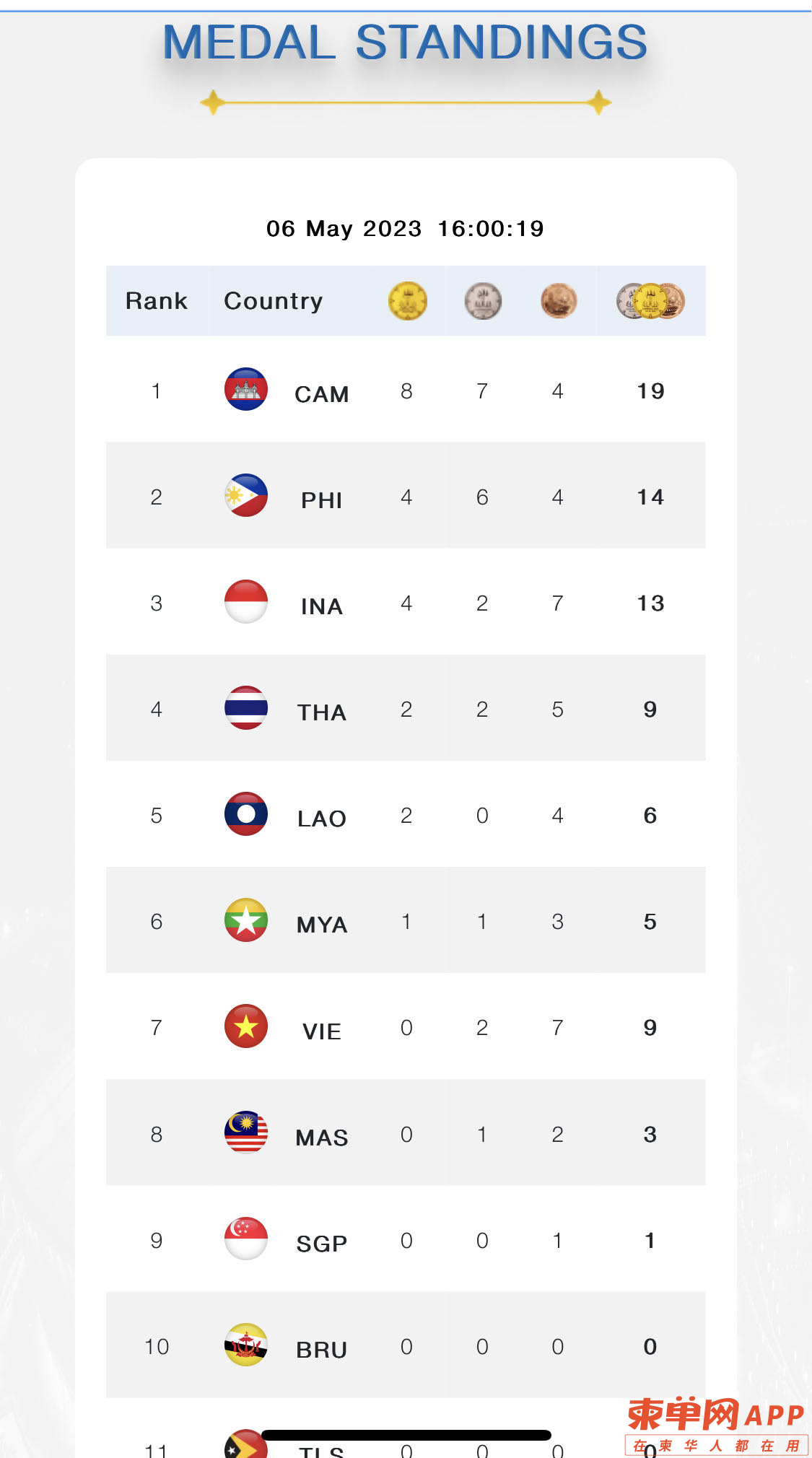The height and width of the screenshot is (1458, 812).
Task: Tap the red APP logo banner
Action: [x=716, y=1426]
